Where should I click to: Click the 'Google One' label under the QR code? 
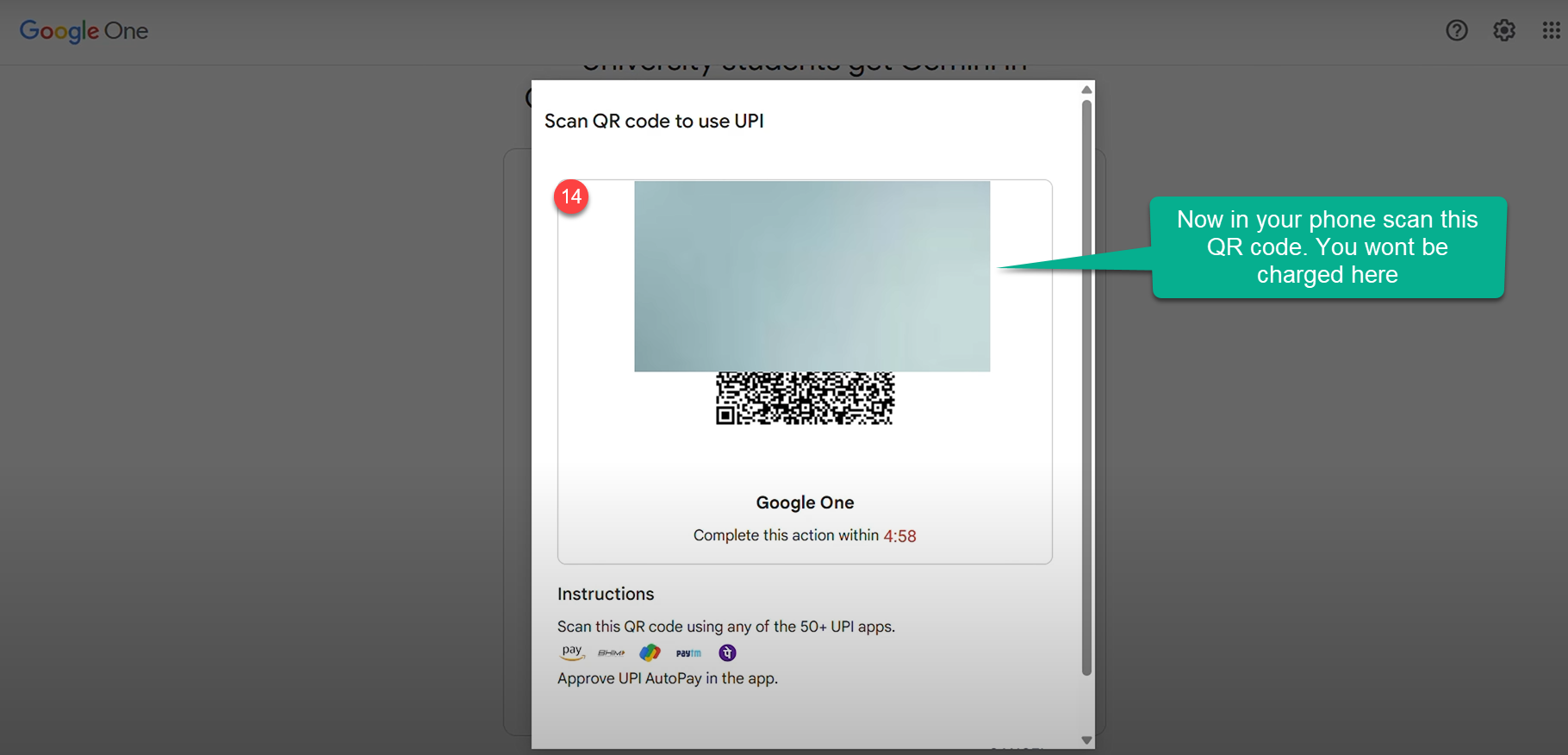click(x=805, y=502)
